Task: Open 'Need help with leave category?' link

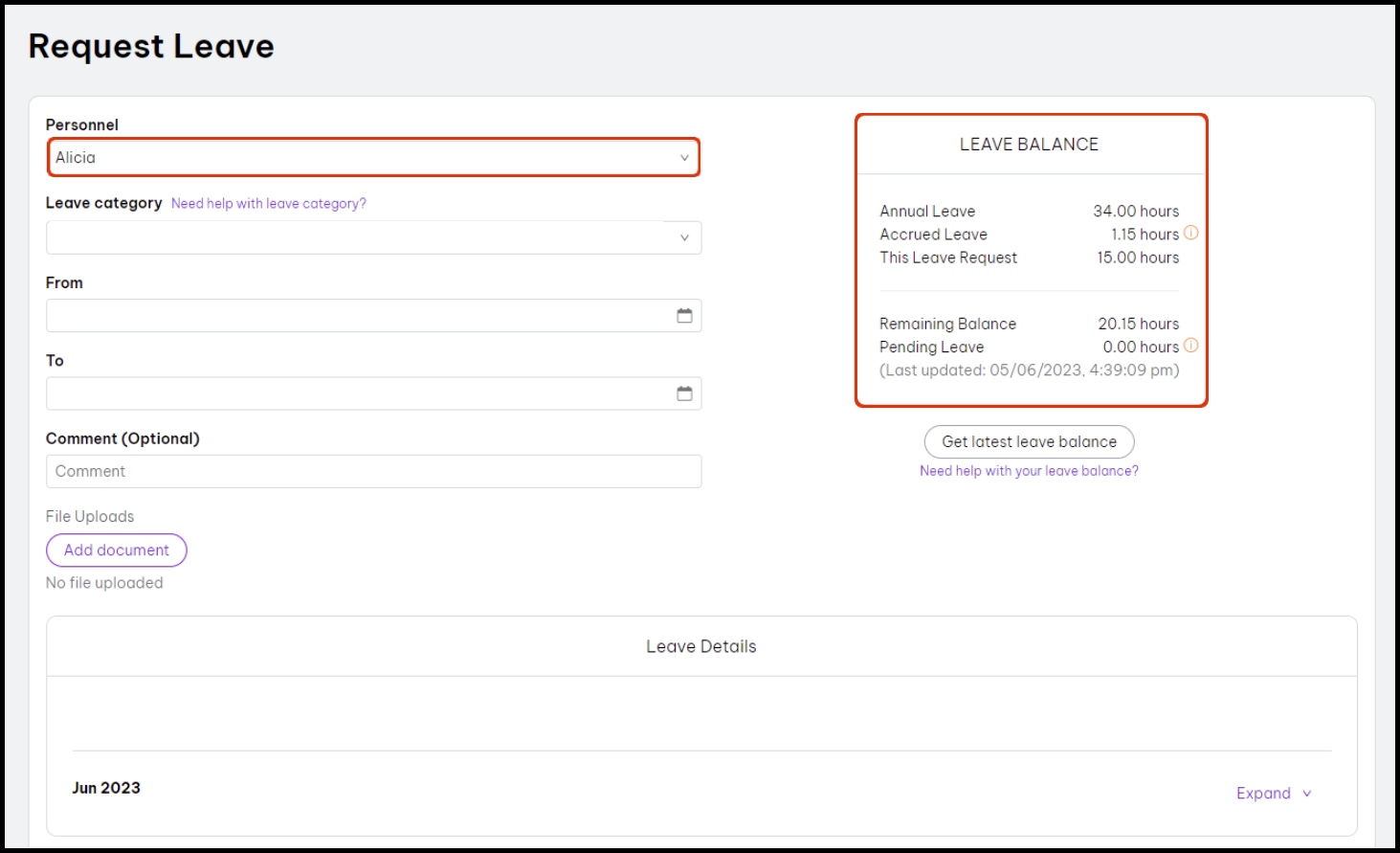Action: click(268, 204)
